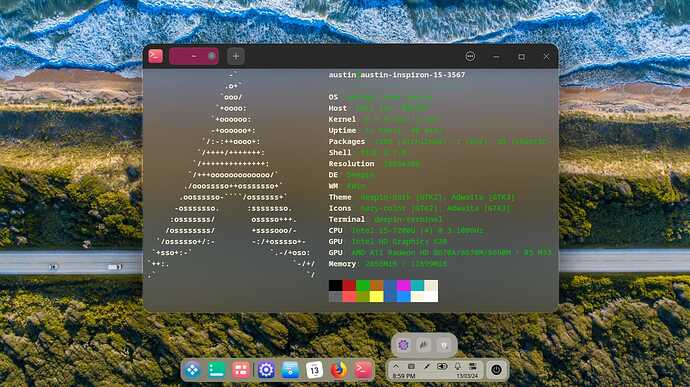Viewport: 690px width, 387px height.
Task: Add a new terminal tab with plus
Action: (x=236, y=56)
